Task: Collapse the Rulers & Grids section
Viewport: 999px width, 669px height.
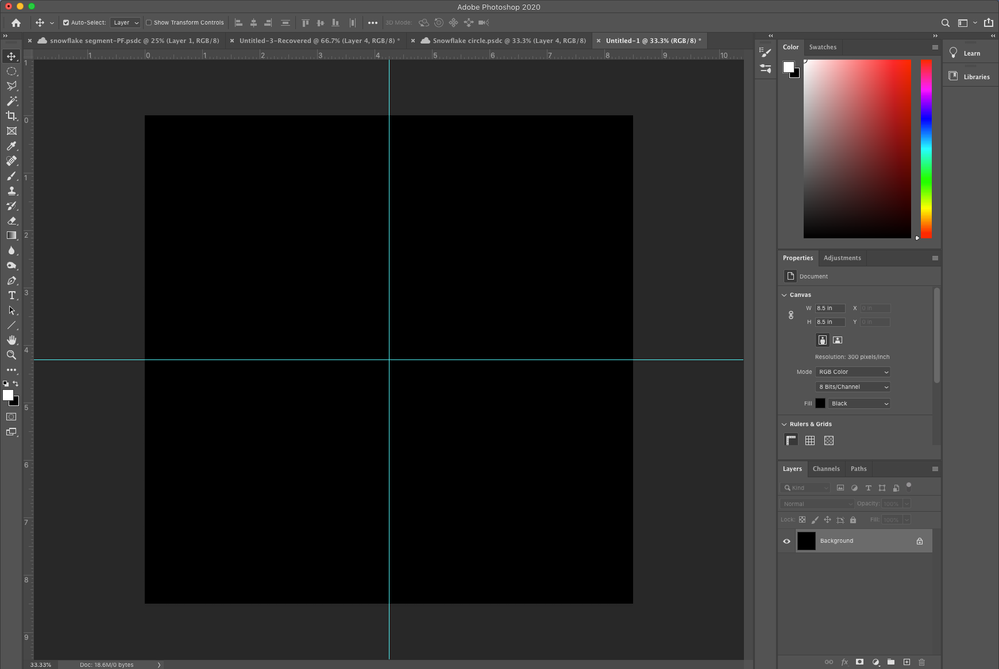Action: point(784,424)
